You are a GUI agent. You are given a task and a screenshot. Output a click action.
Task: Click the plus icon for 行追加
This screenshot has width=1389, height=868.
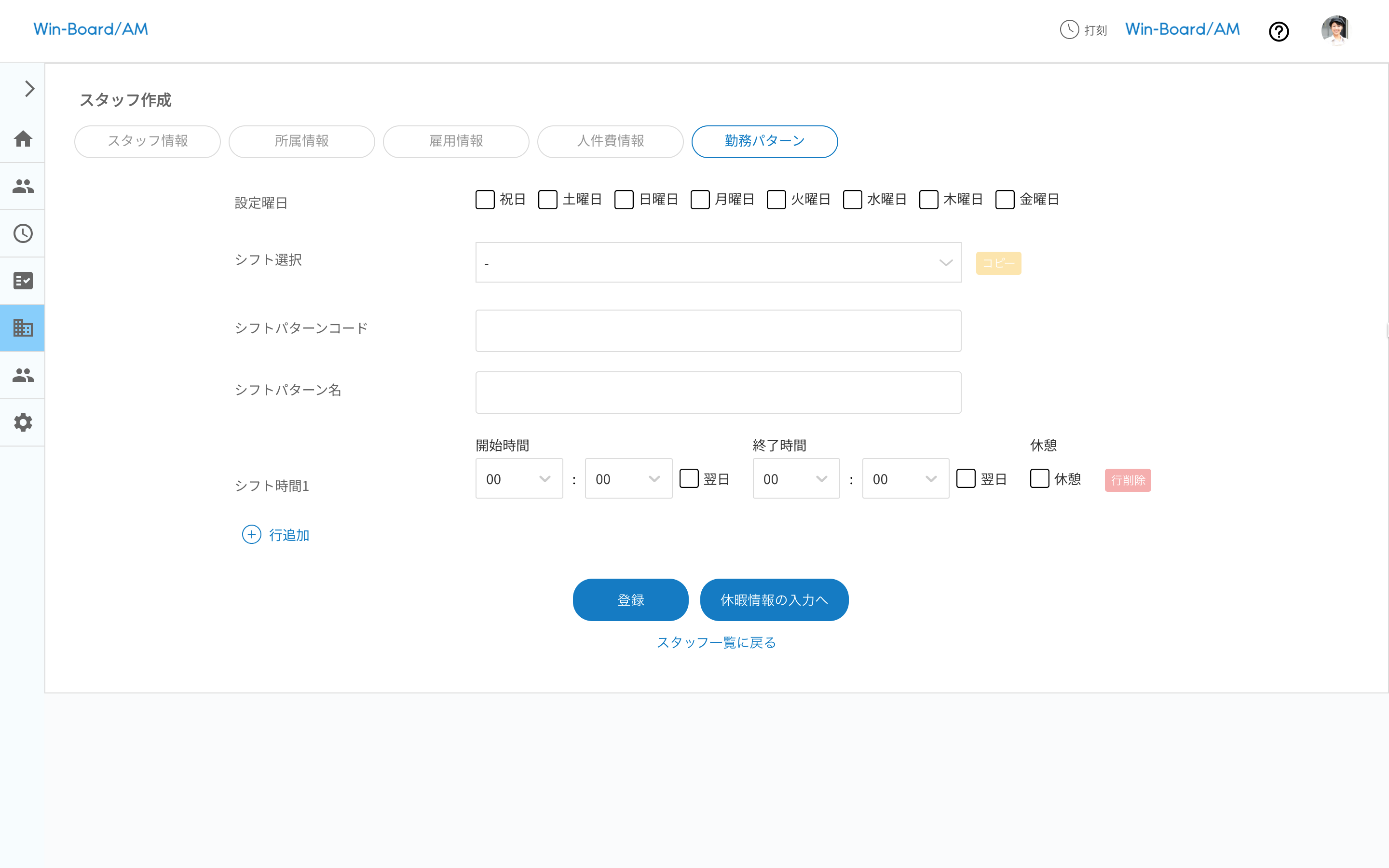pyautogui.click(x=251, y=534)
